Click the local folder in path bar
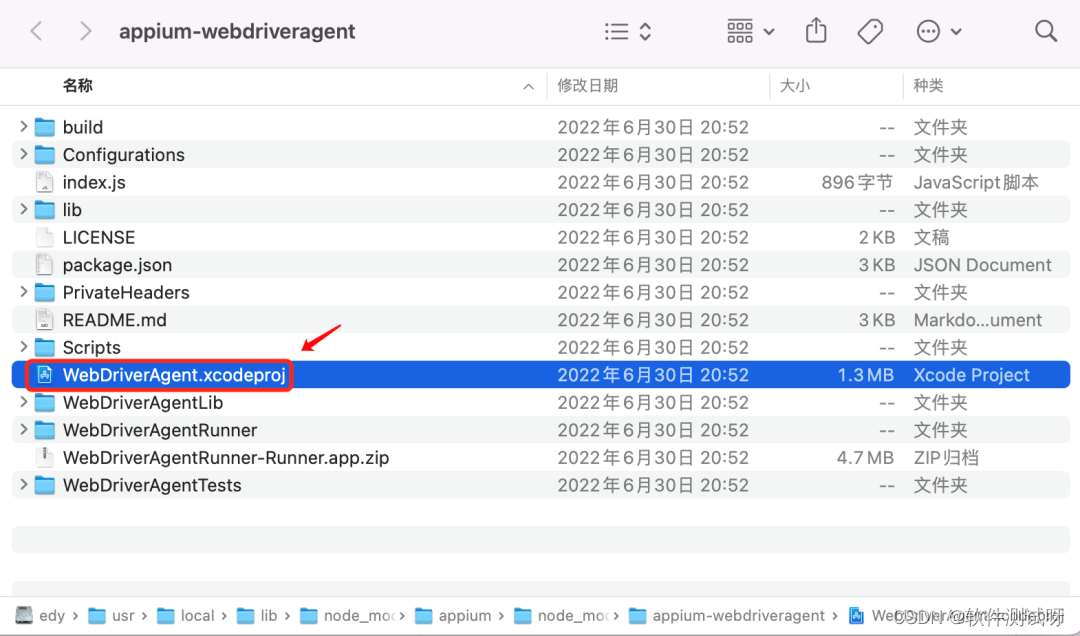This screenshot has width=1080, height=636. click(186, 615)
